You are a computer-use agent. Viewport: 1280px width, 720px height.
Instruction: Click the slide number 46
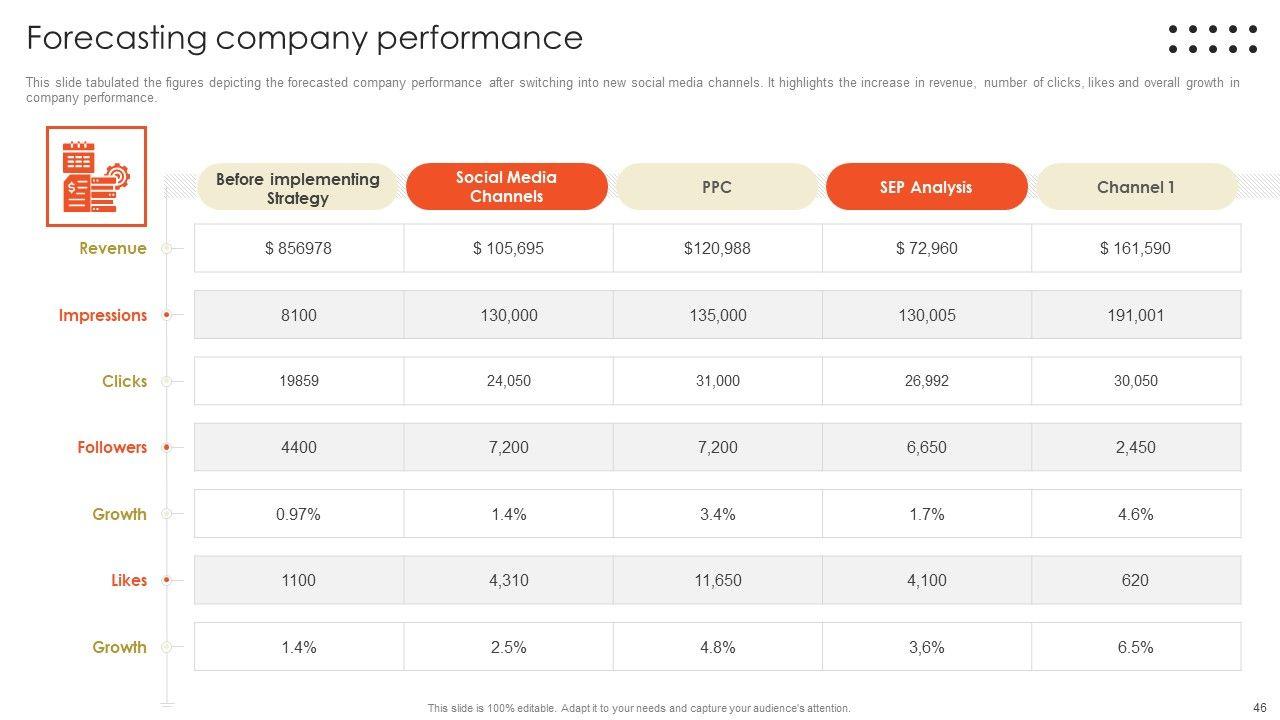click(x=1259, y=707)
